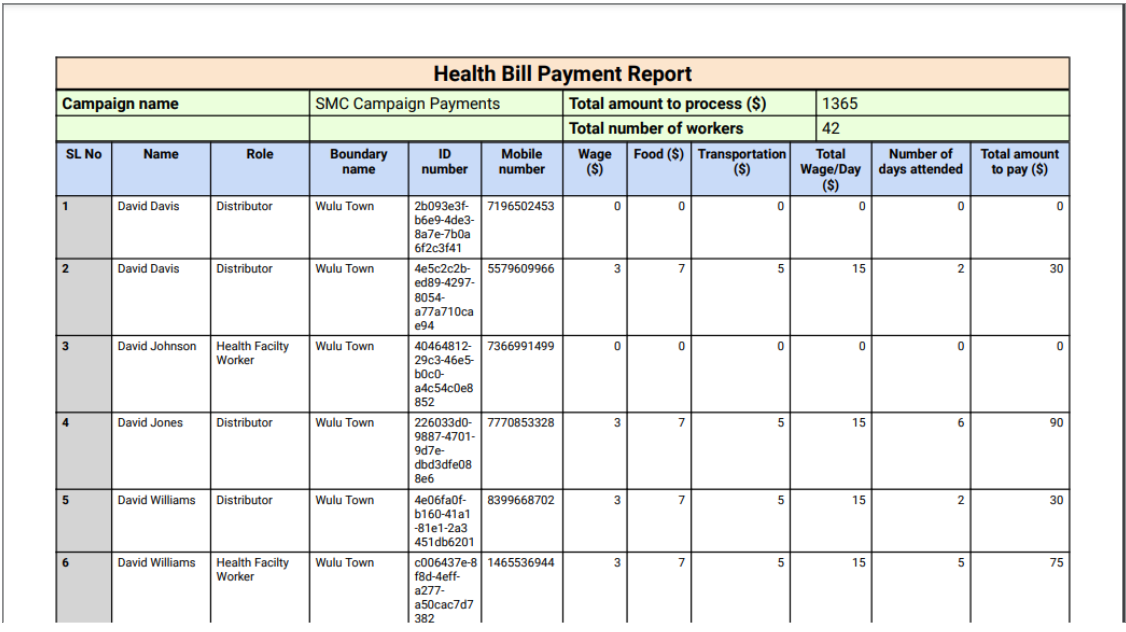The image size is (1126, 632).
Task: Select the Transportation ($) column header
Action: [x=742, y=162]
